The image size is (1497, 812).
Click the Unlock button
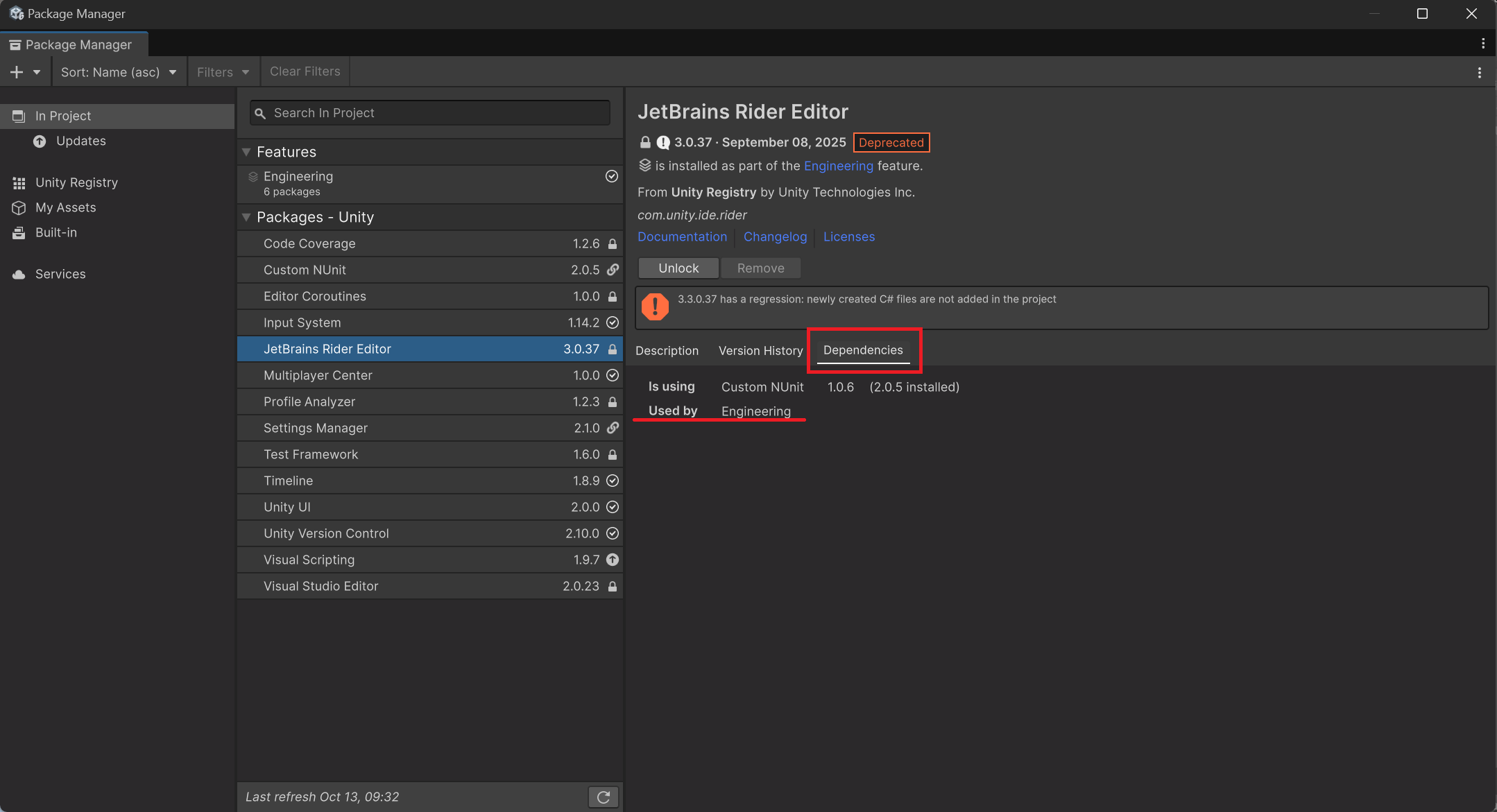click(678, 268)
